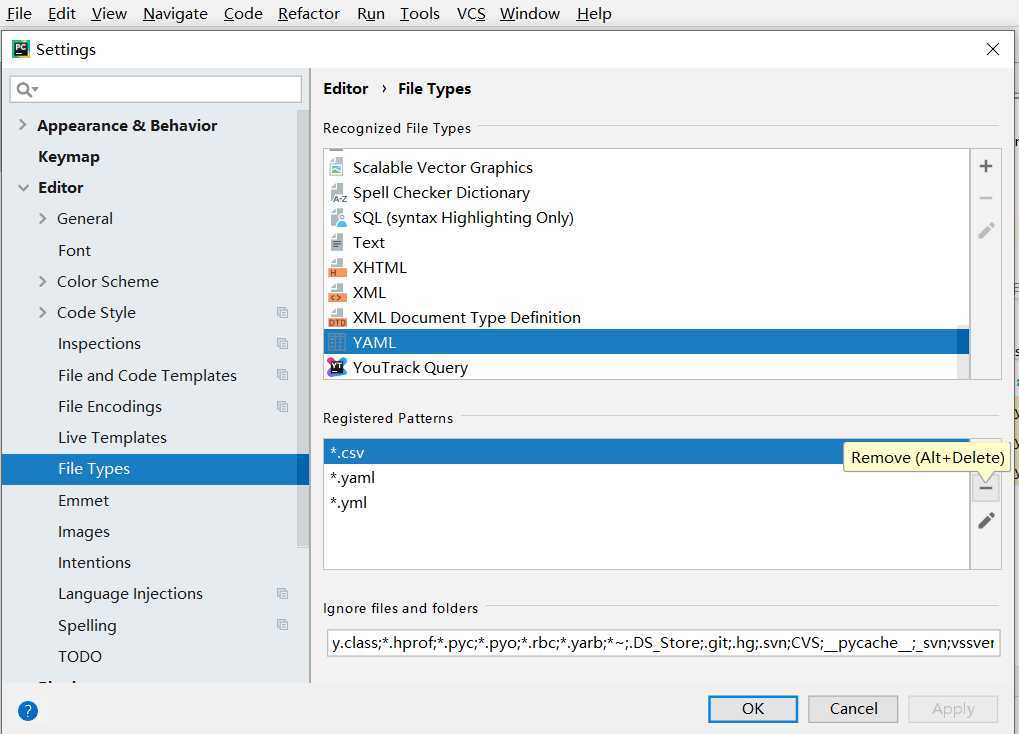
Task: Expand Appearance & Behavior section
Action: pos(23,125)
